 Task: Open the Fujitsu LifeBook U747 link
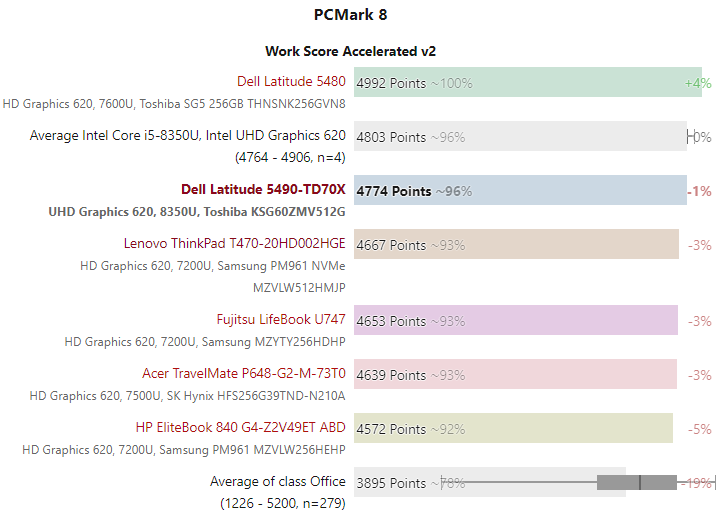[281, 320]
